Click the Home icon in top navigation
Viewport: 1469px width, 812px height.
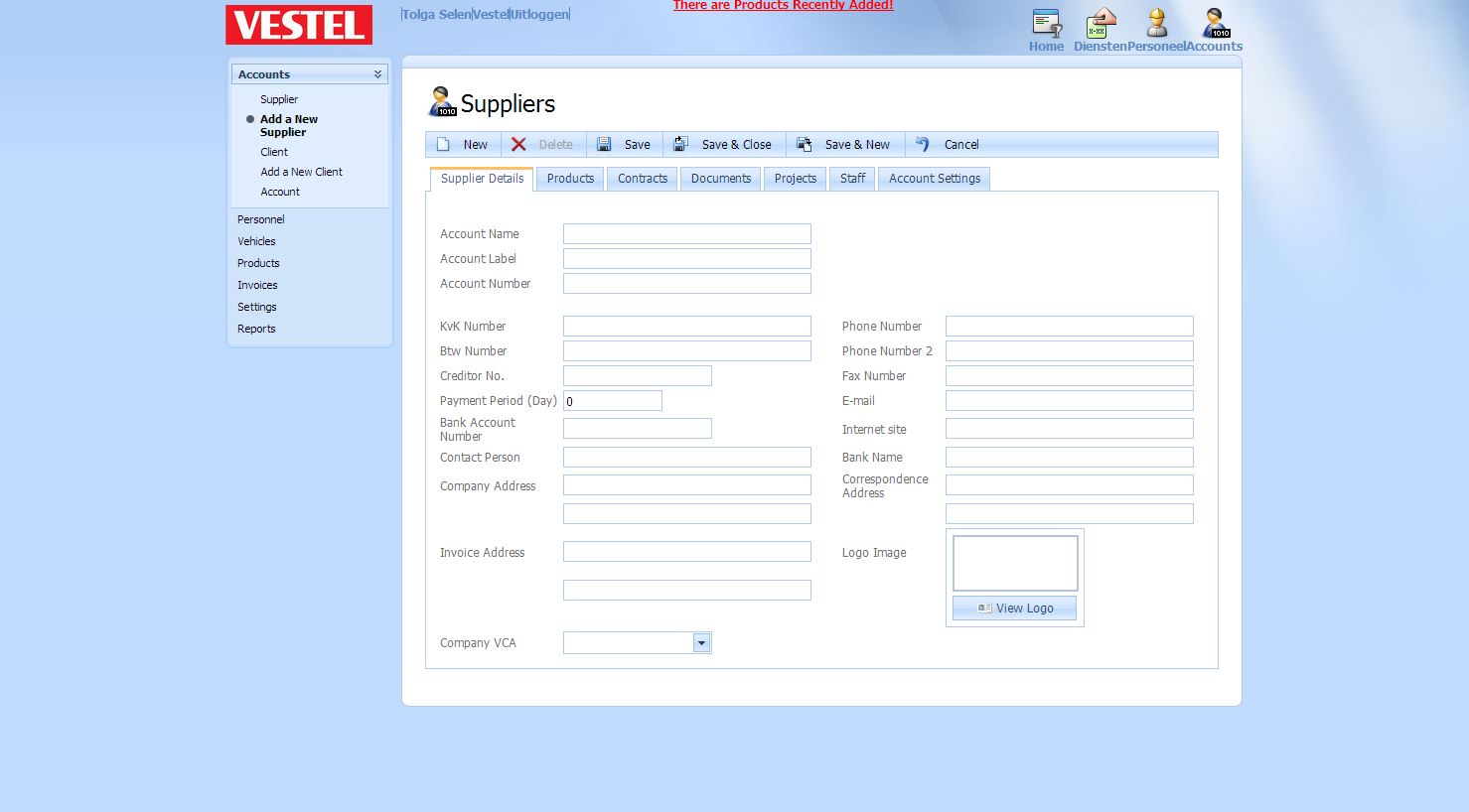(1046, 24)
